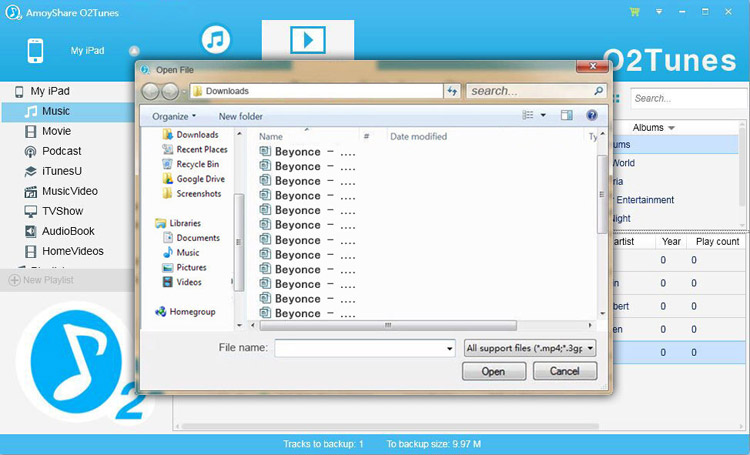Sort files by Date modified column
The image size is (750, 455).
click(x=419, y=136)
